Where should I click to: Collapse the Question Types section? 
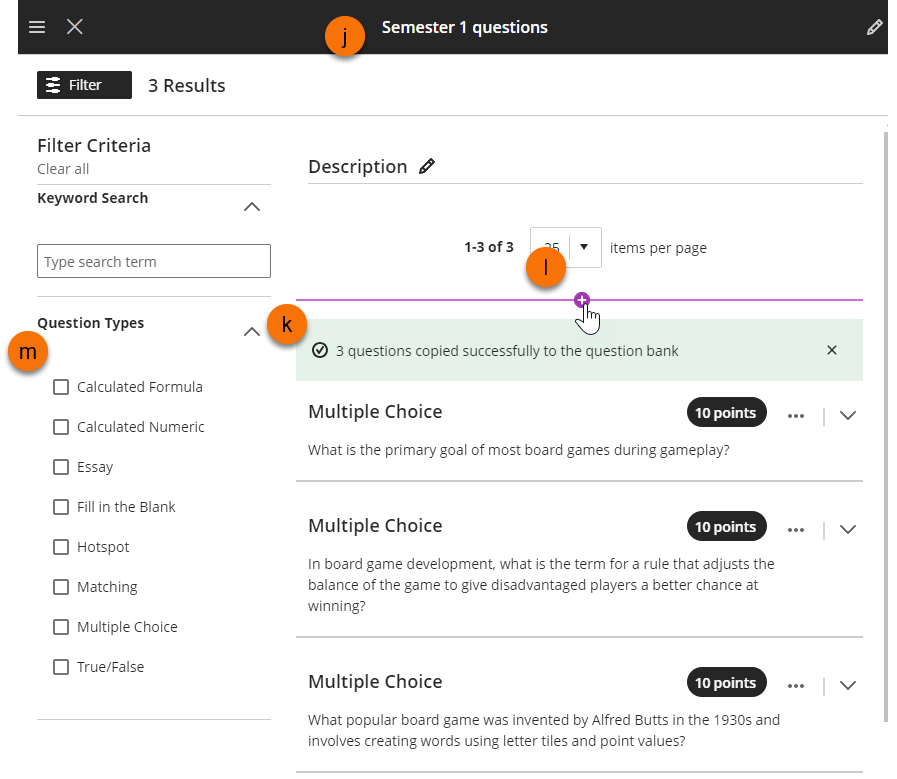click(252, 332)
